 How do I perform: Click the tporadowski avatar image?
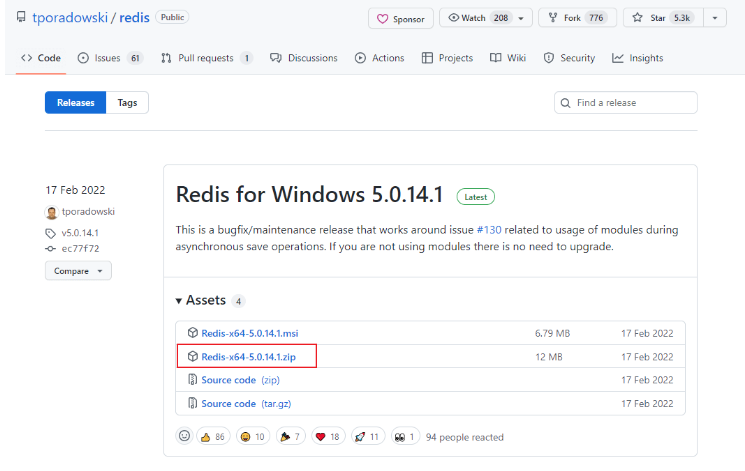click(x=51, y=212)
